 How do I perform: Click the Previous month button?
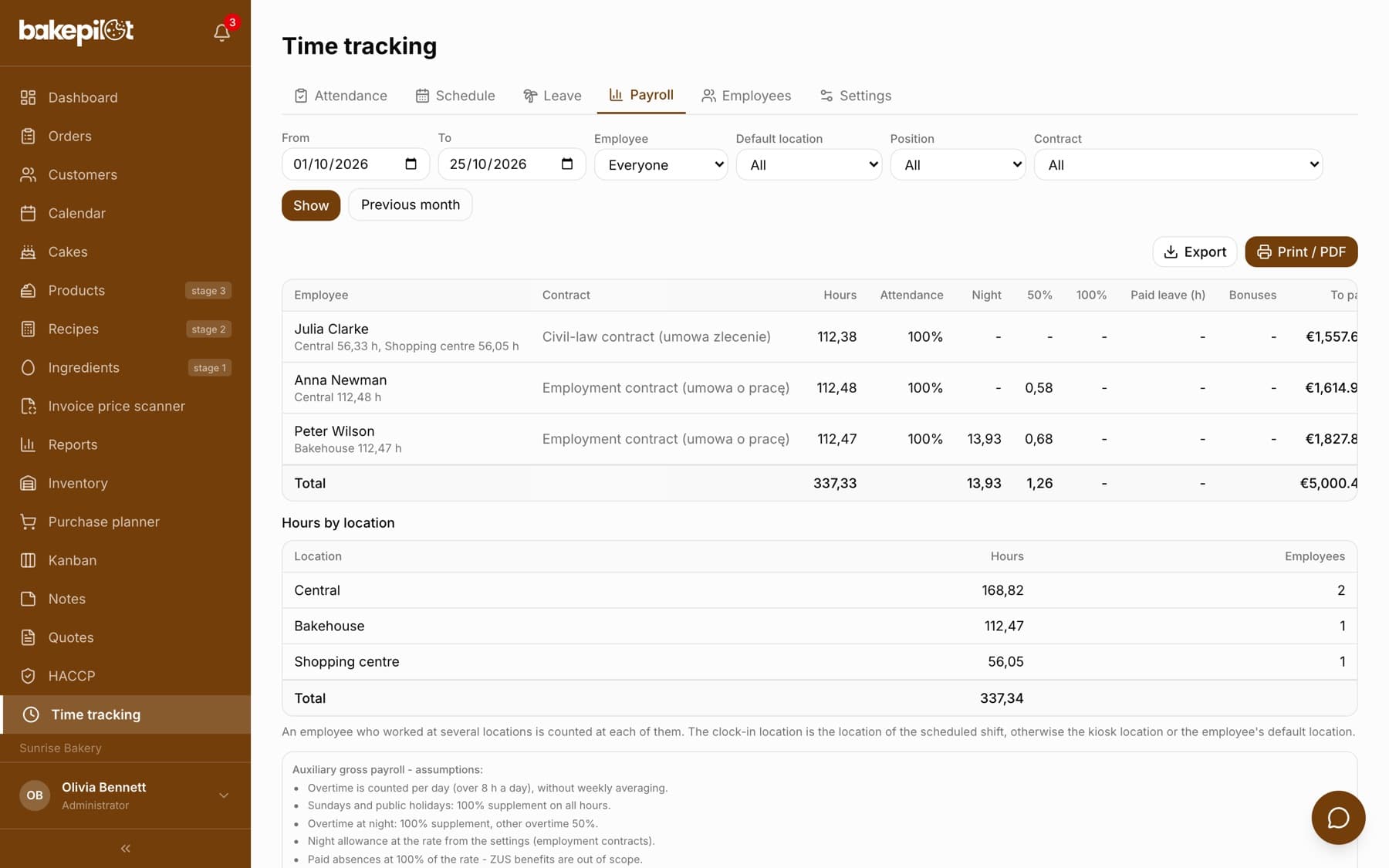point(411,204)
